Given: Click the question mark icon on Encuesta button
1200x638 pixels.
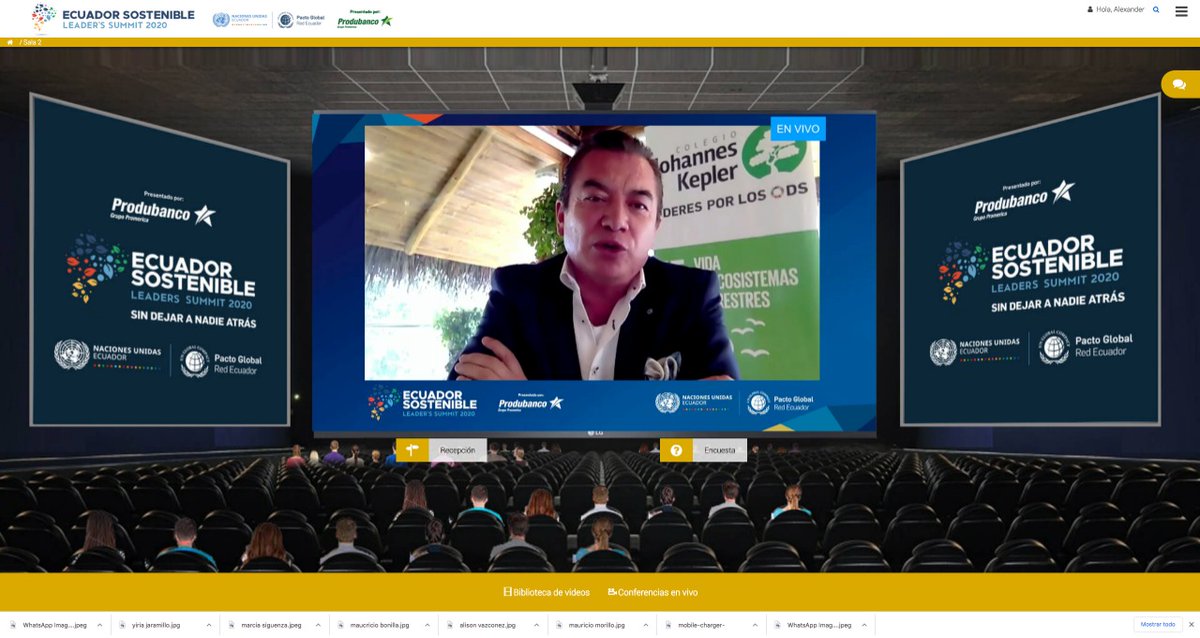Looking at the screenshot, I should pyautogui.click(x=676, y=449).
